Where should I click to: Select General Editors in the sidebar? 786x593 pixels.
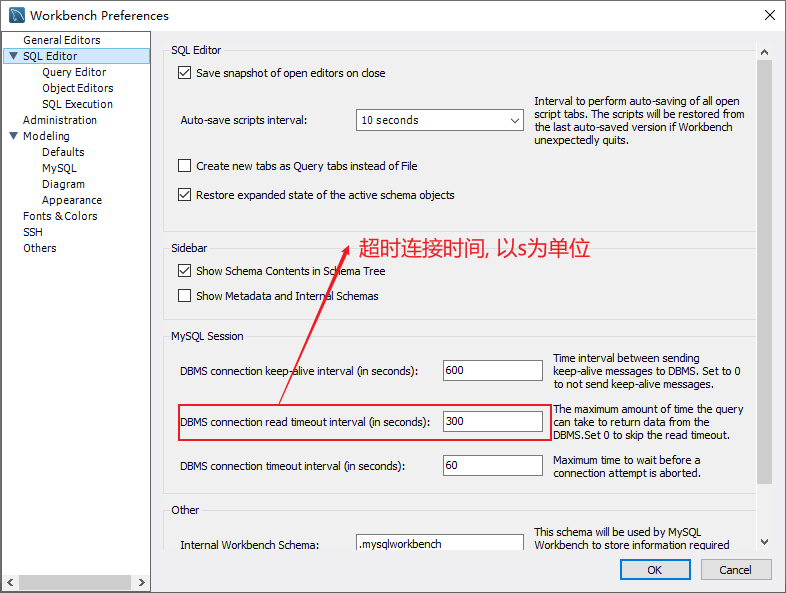[x=62, y=40]
